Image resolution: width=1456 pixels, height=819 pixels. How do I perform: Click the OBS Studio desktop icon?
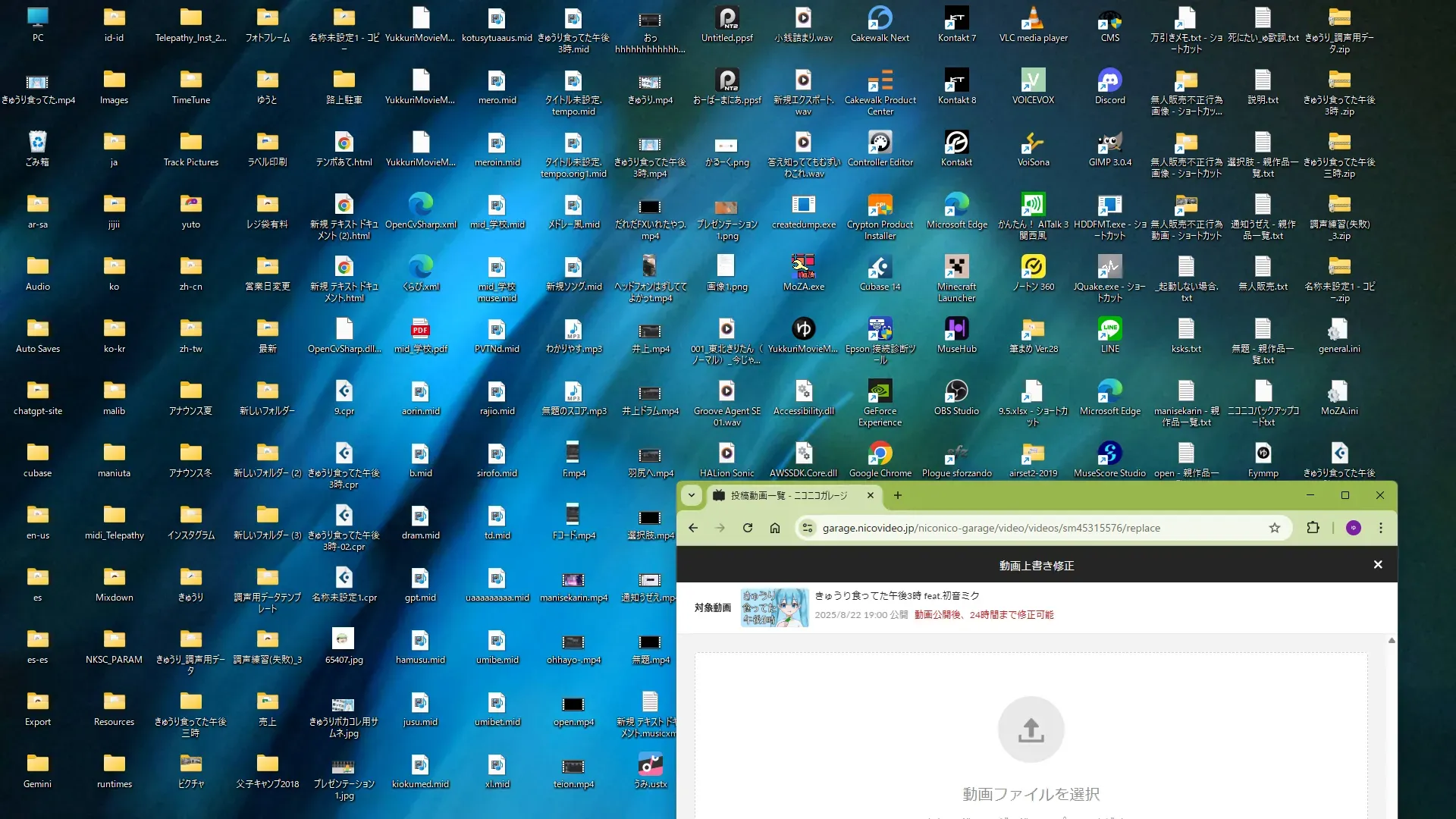point(956,391)
